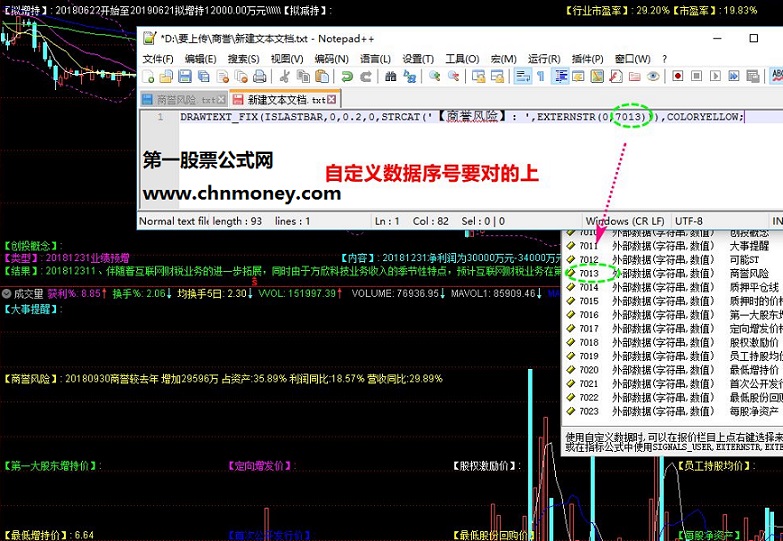Click the Stop macro recording square icon
This screenshot has width=783, height=541.
point(697,76)
